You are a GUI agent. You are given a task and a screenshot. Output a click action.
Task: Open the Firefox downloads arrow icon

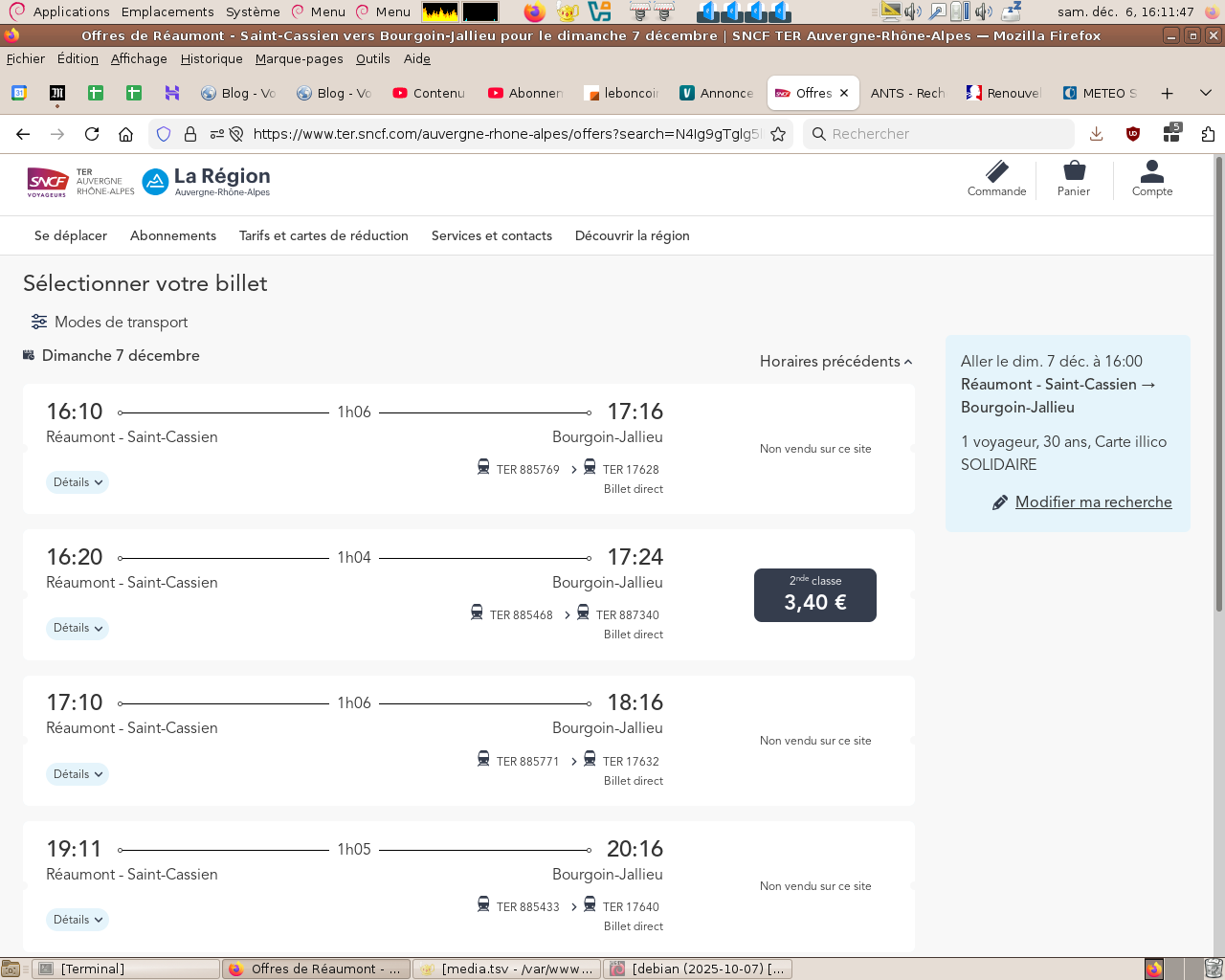[x=1097, y=134]
